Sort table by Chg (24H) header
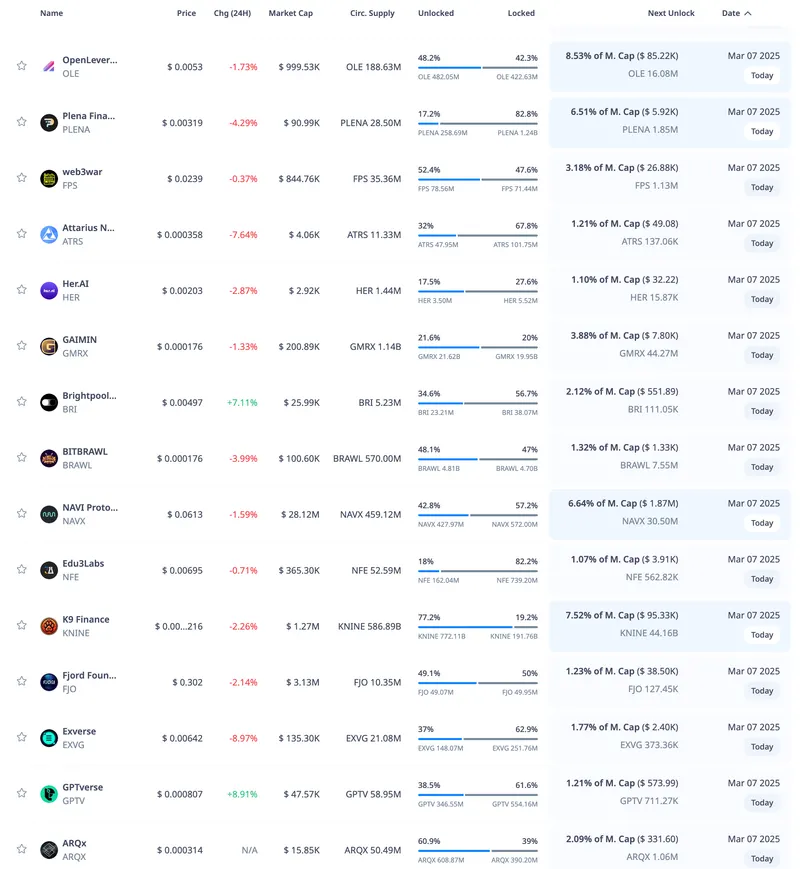 (232, 14)
